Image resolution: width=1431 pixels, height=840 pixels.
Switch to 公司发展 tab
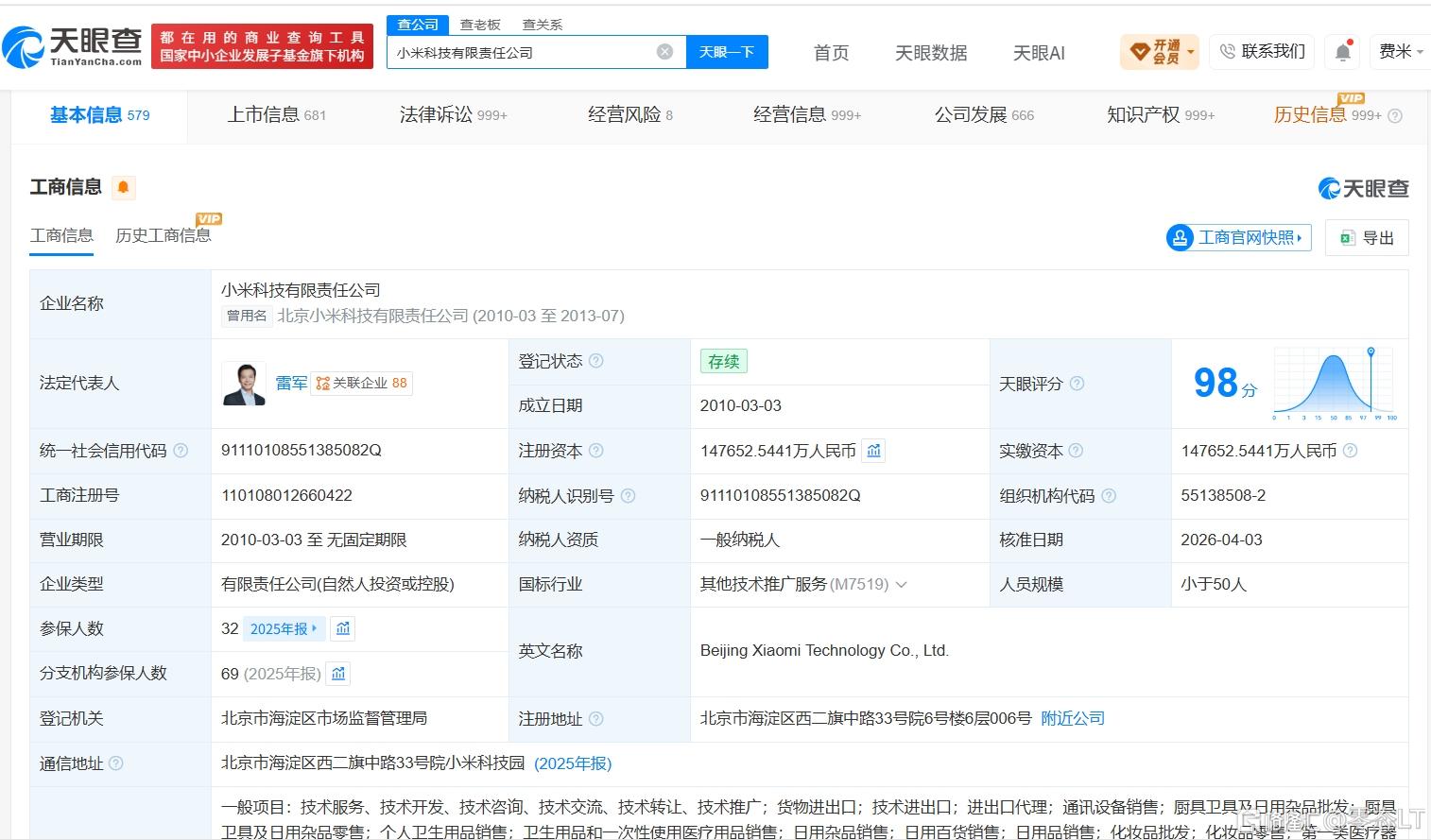point(985,115)
